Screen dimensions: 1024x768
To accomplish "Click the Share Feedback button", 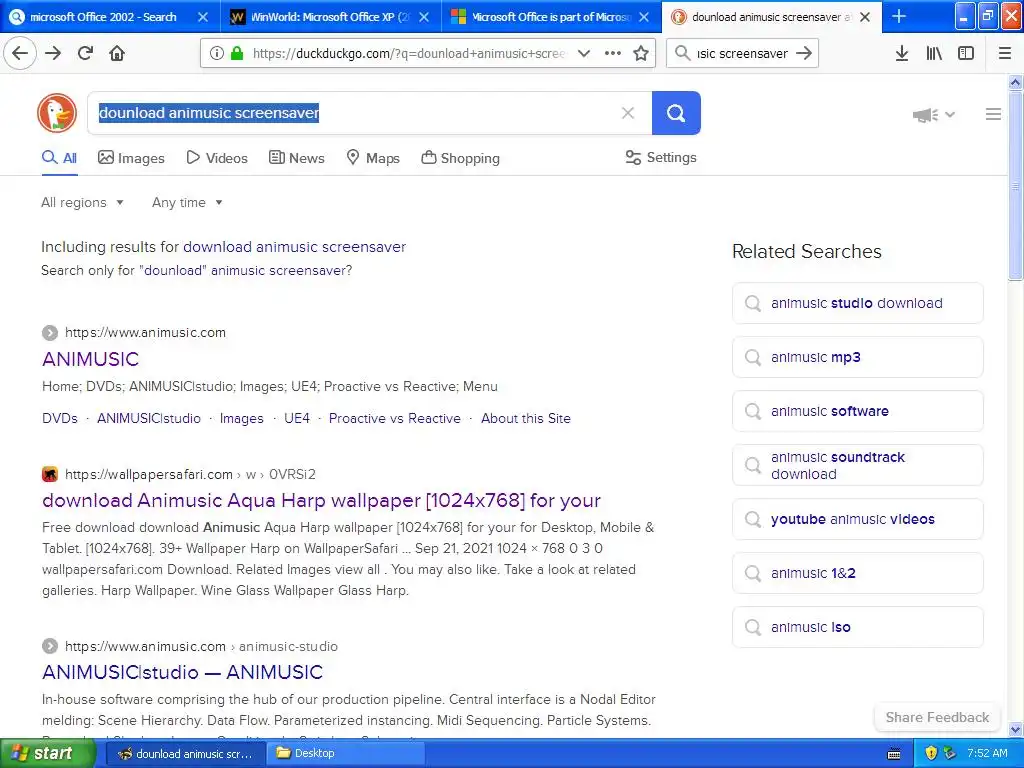I will (x=937, y=717).
